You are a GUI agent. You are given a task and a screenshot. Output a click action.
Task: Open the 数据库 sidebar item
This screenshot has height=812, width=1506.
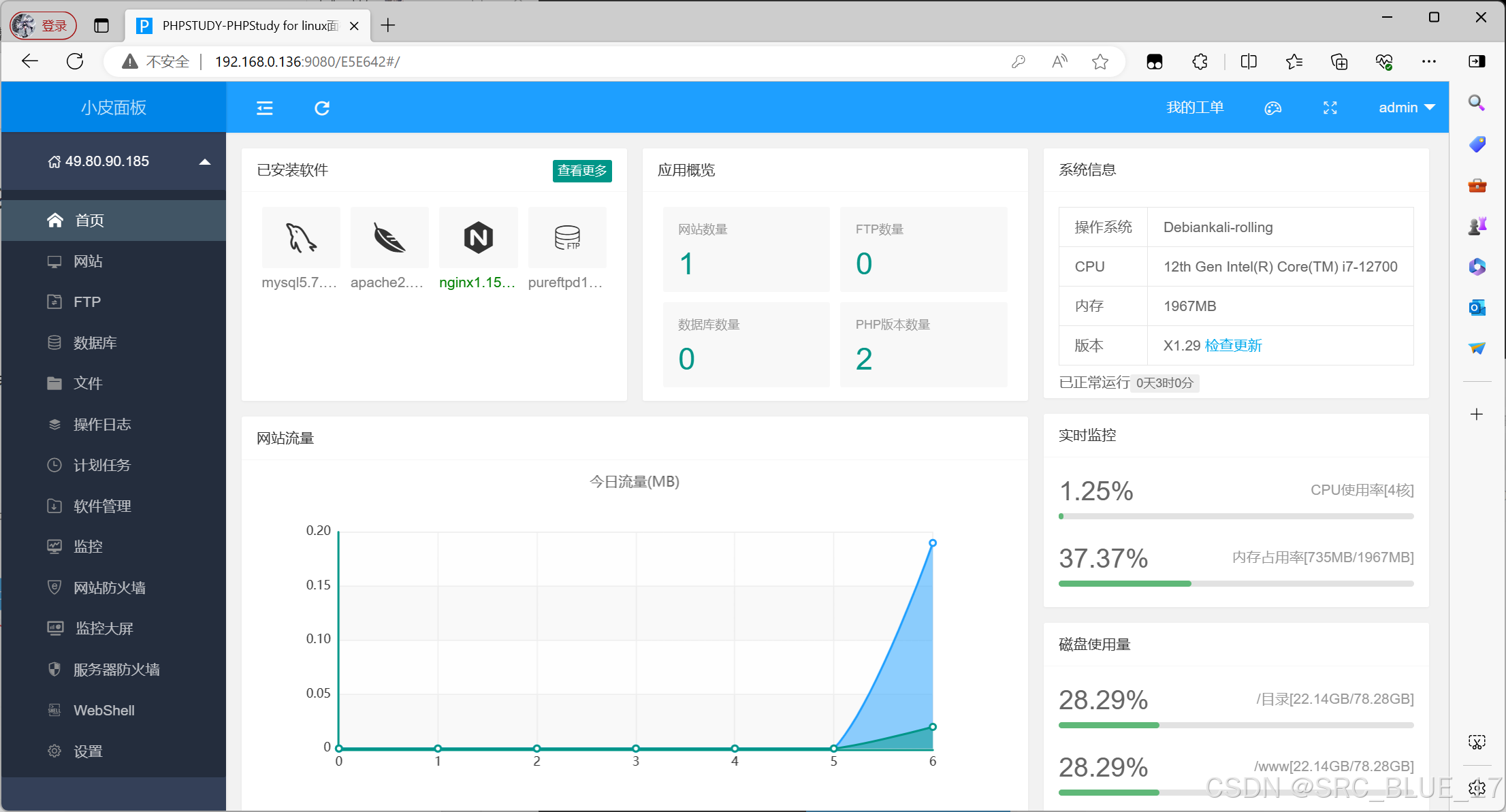(x=95, y=342)
